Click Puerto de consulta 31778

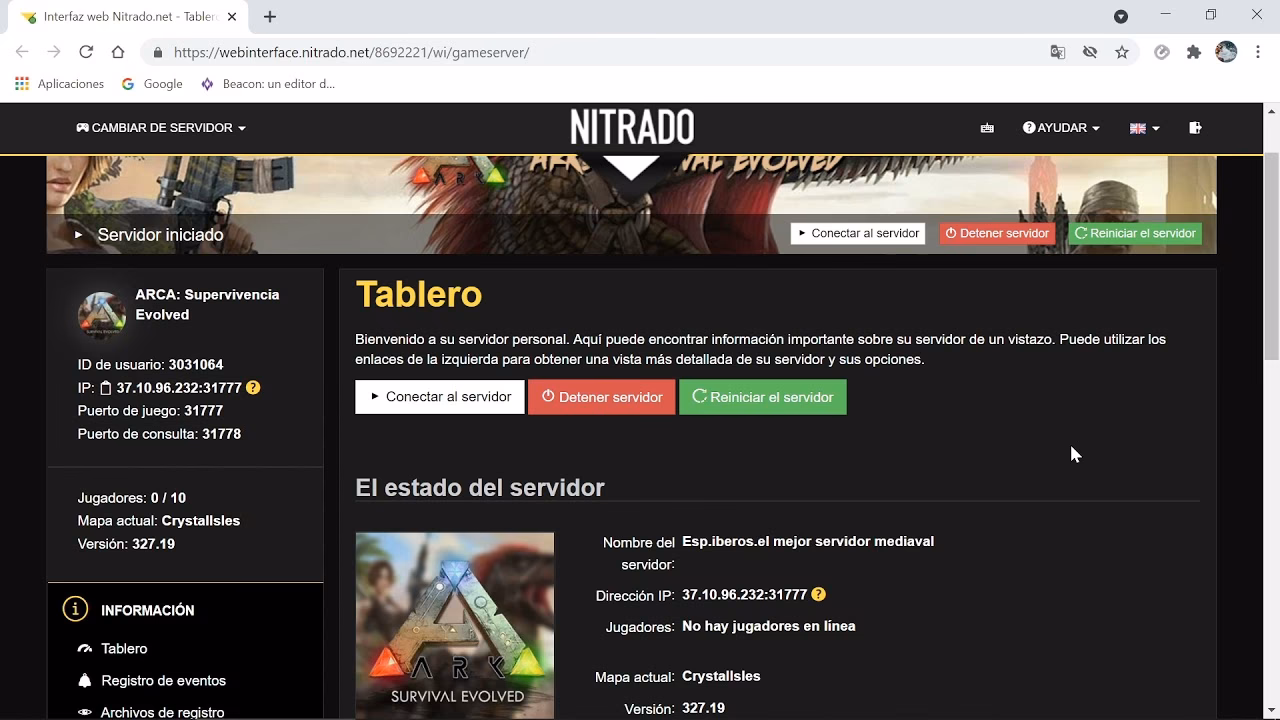click(159, 434)
